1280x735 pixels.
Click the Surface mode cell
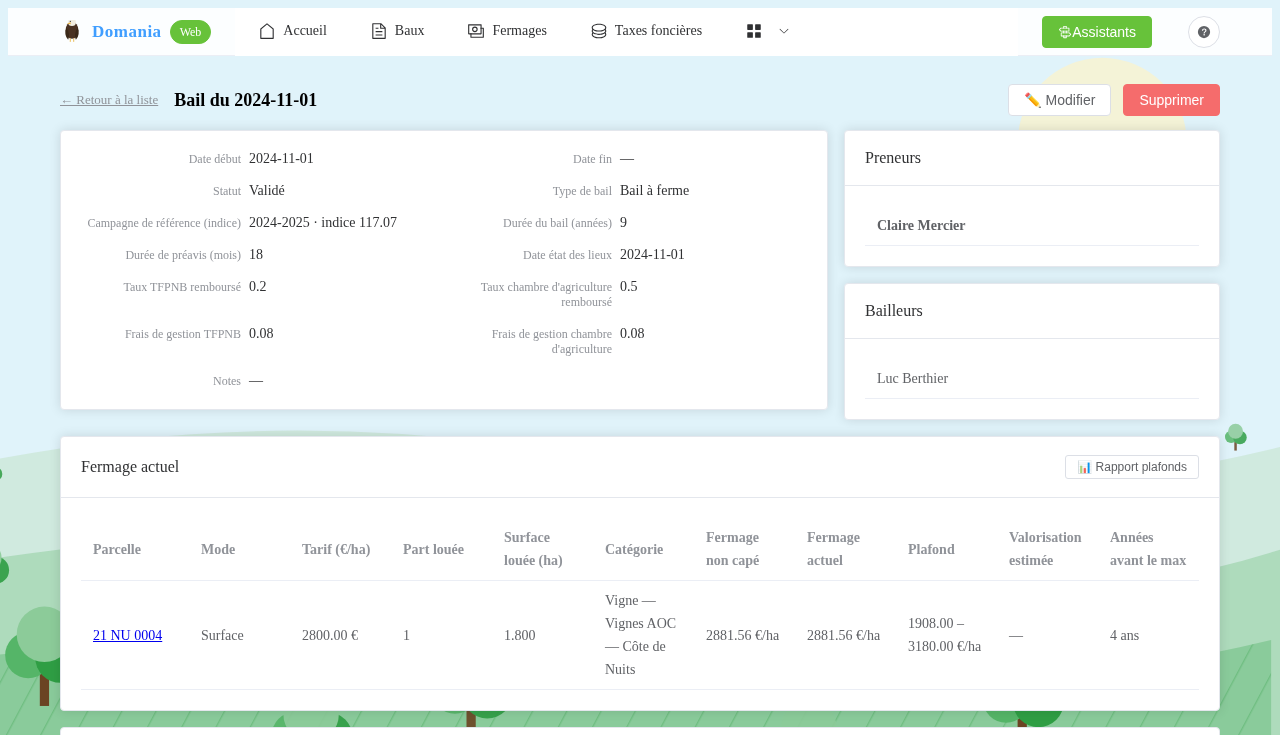pos(222,636)
